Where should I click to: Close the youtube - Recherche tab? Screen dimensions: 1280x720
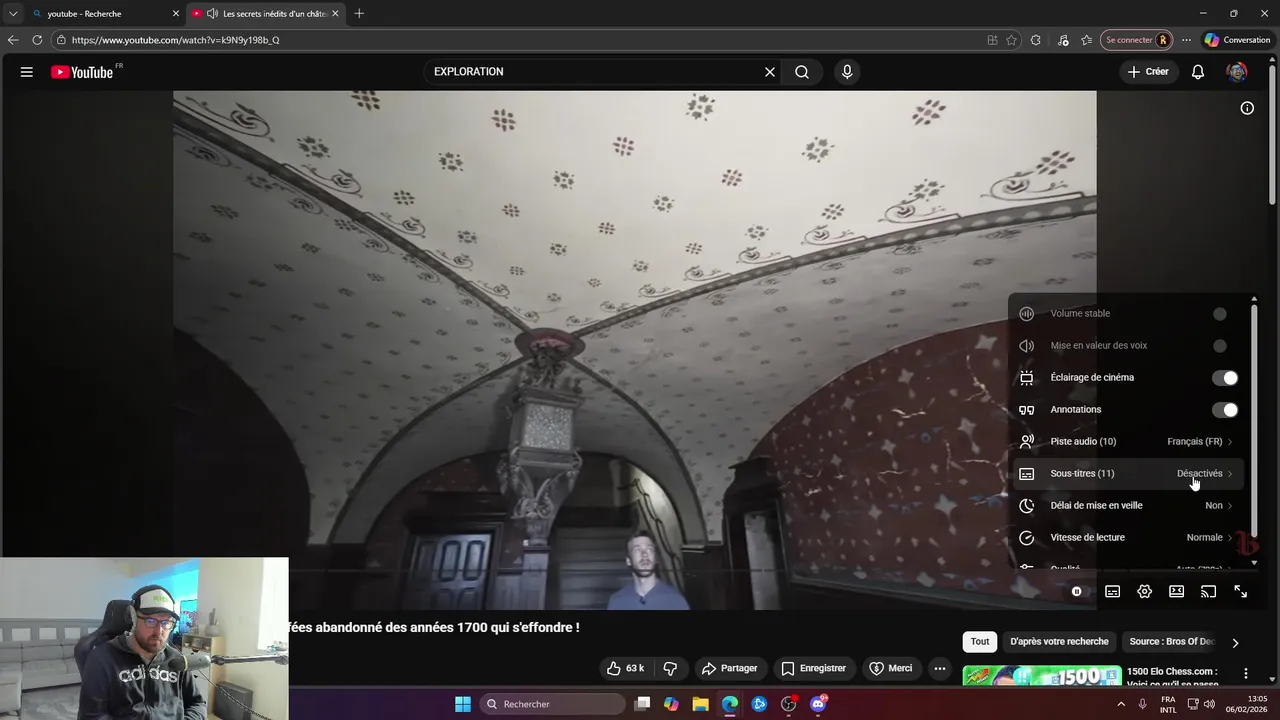[176, 14]
